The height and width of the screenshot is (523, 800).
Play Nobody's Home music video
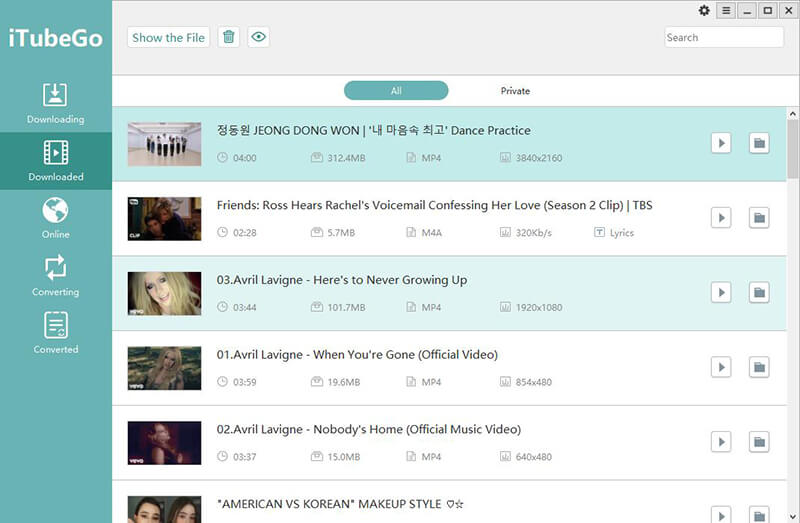721,442
